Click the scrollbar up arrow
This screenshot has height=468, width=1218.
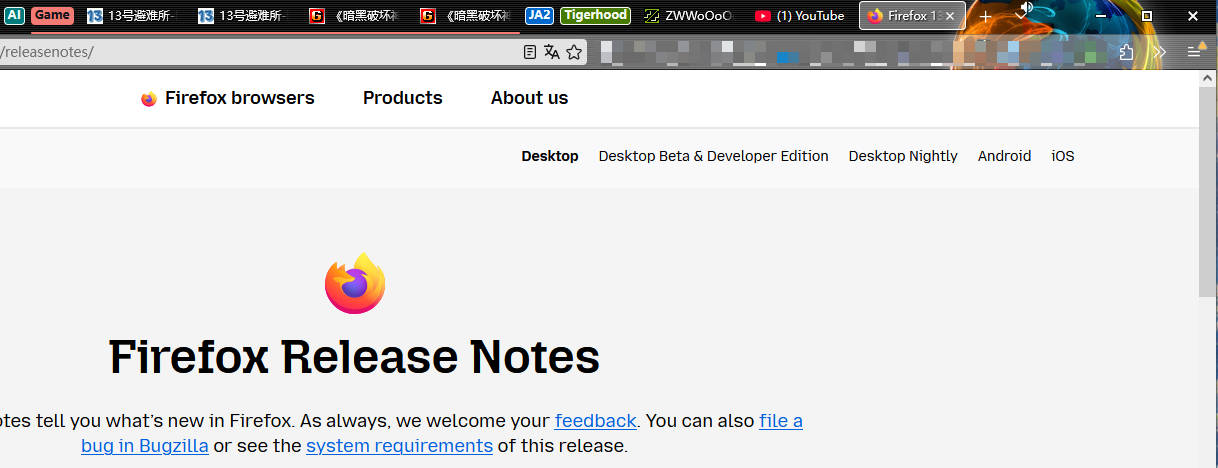tap(1208, 78)
